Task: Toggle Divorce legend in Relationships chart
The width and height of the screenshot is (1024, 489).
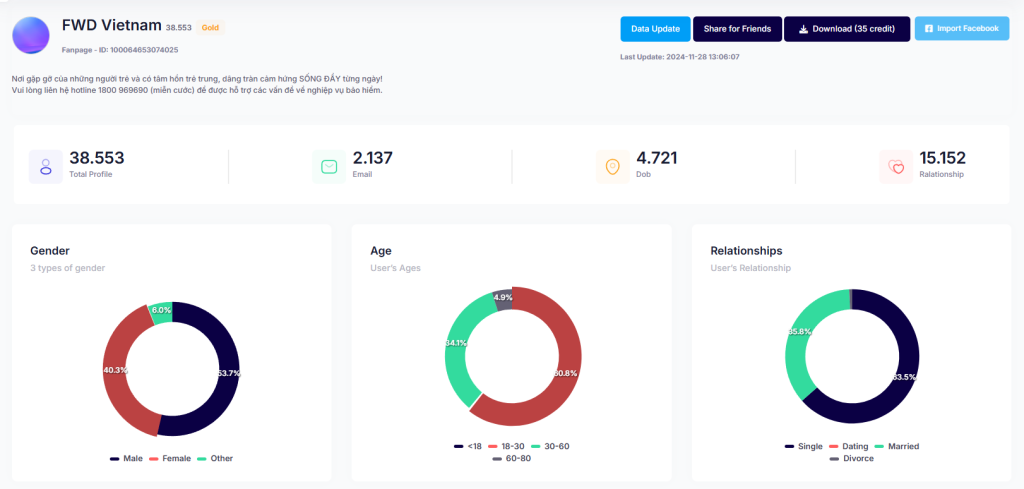Action: [852, 459]
